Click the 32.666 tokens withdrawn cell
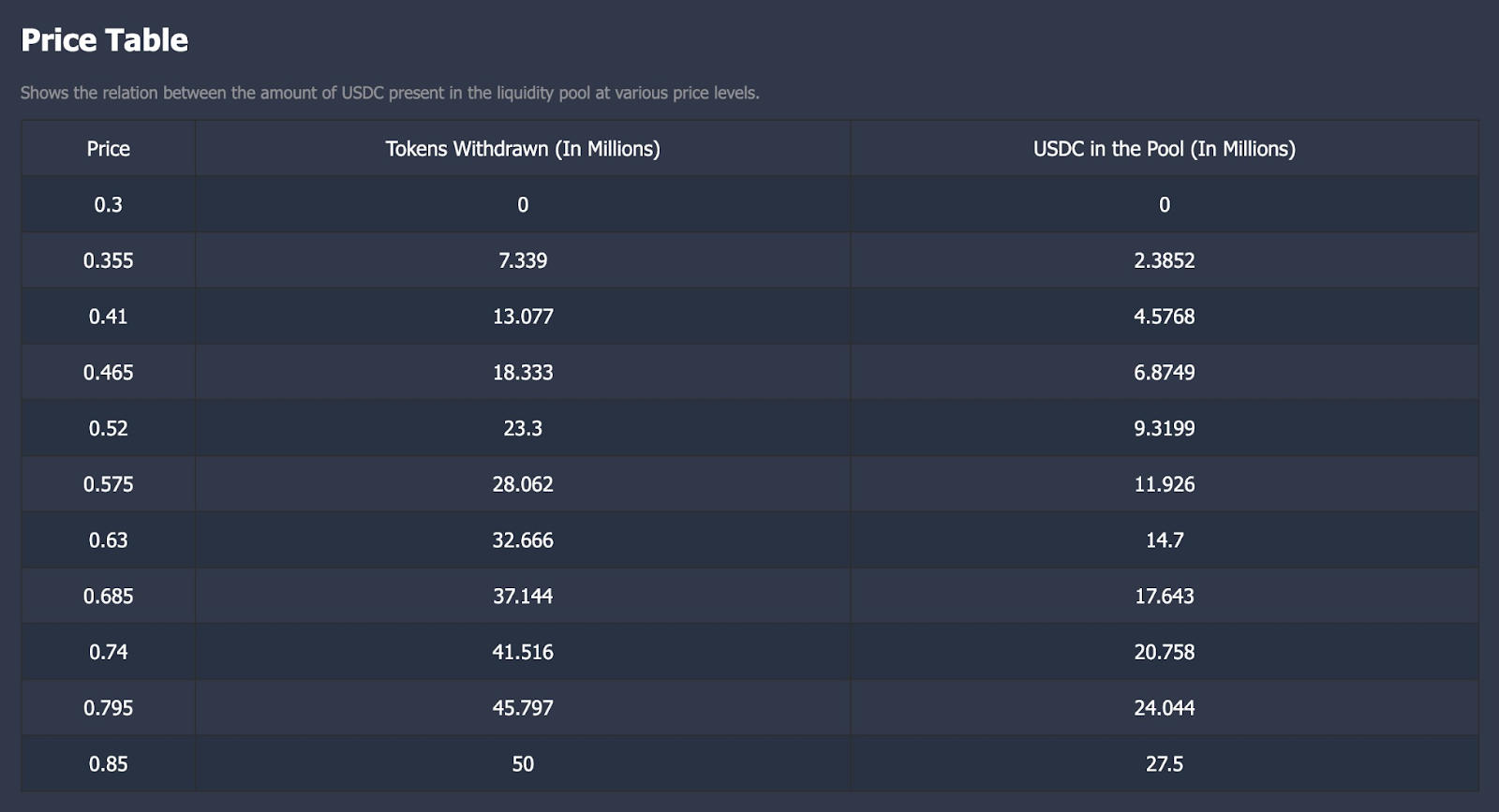 click(523, 540)
